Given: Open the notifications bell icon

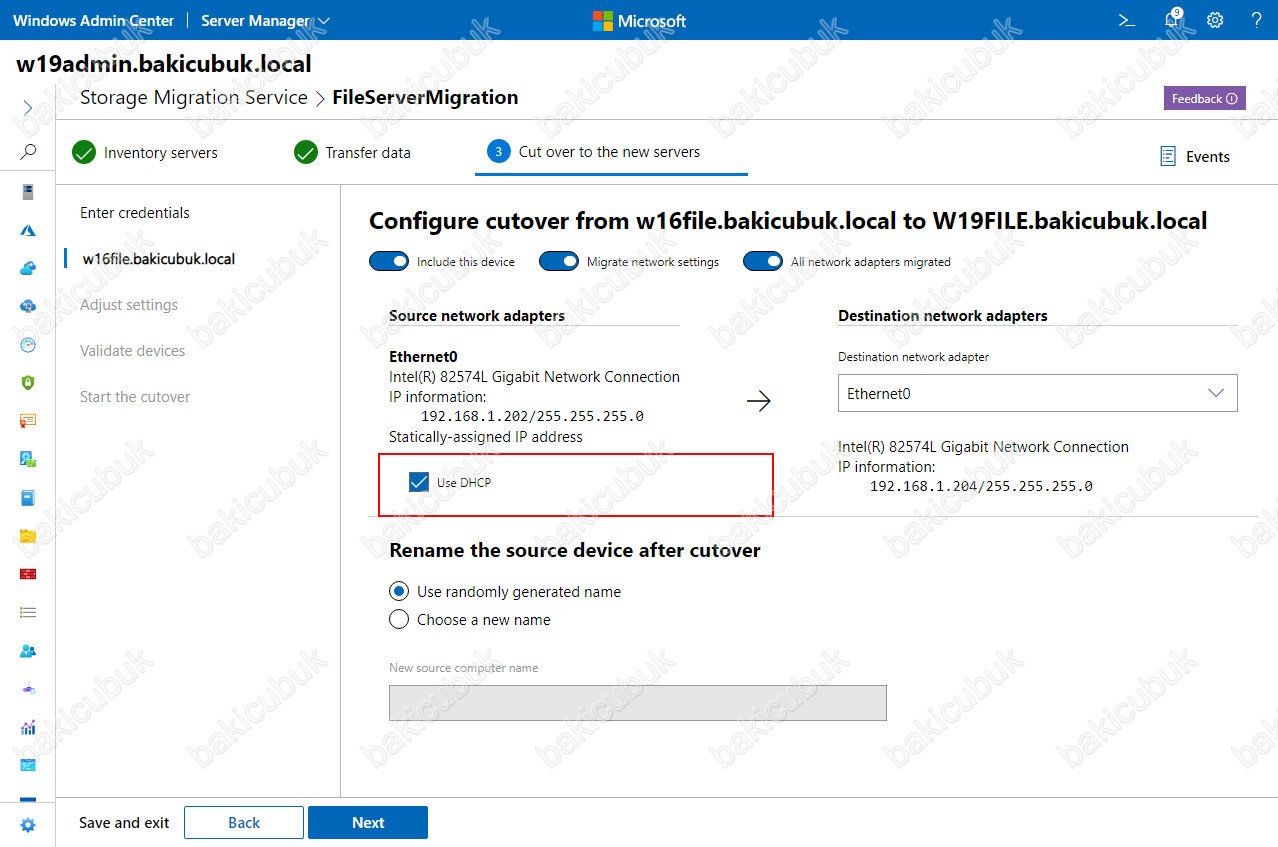Looking at the screenshot, I should click(x=1173, y=20).
